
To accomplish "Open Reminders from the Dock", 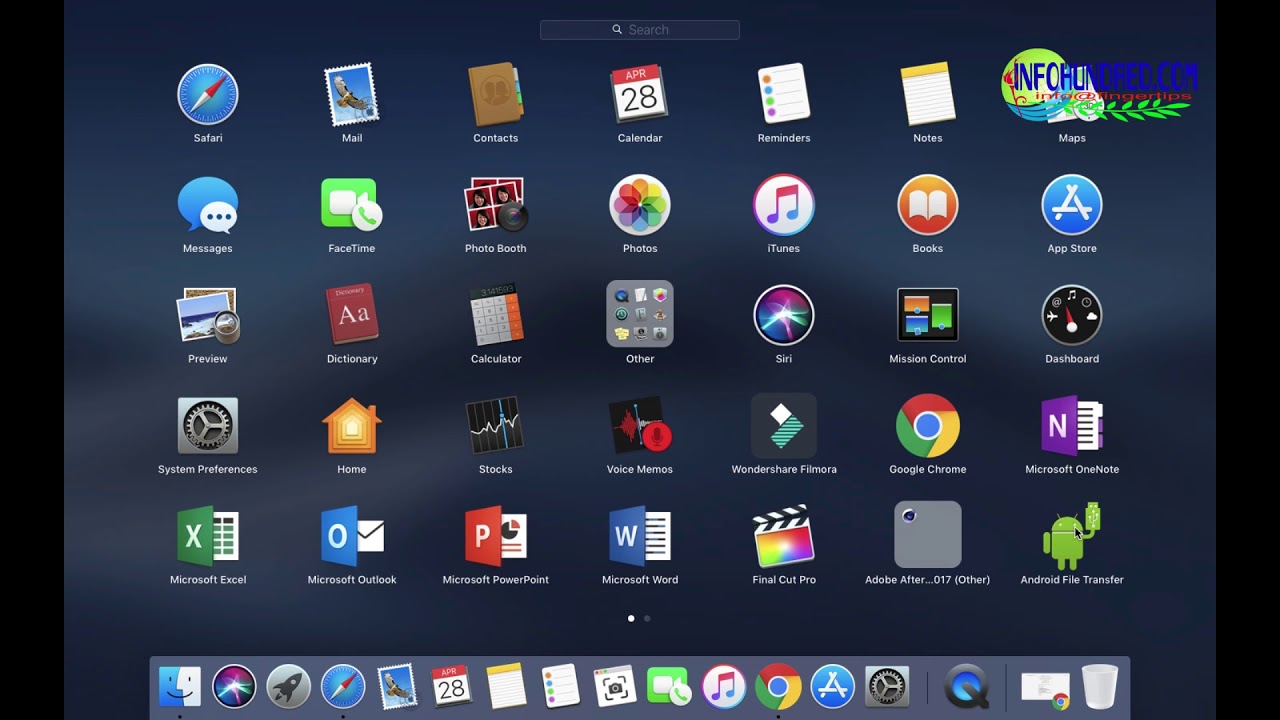I will click(x=560, y=687).
